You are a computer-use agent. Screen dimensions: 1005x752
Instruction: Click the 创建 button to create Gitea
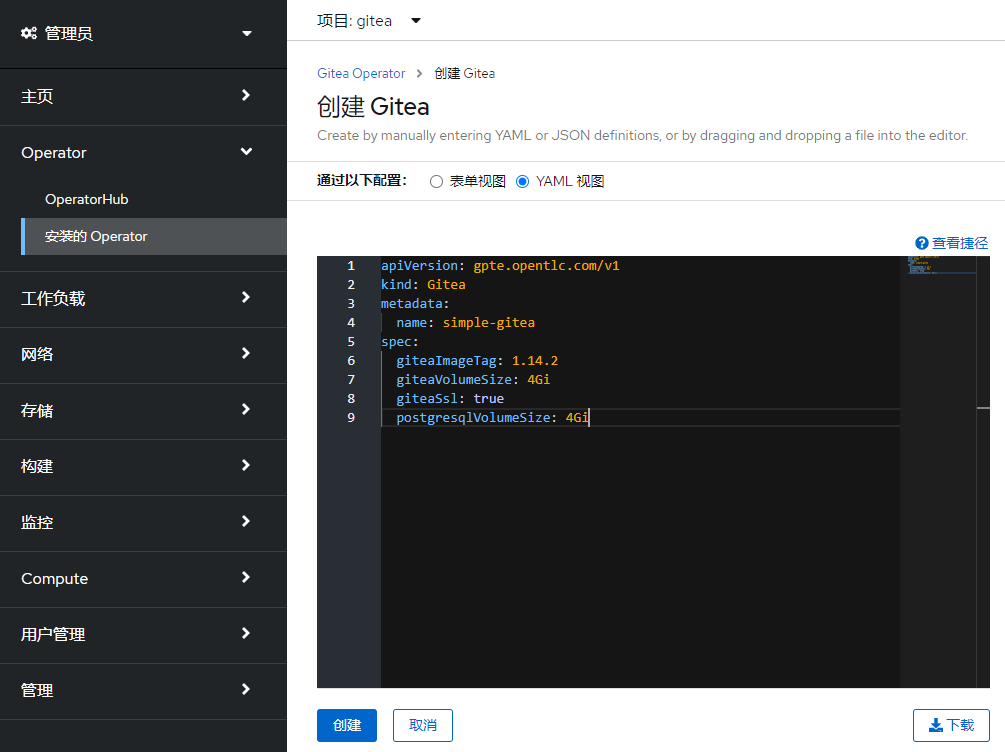346,725
